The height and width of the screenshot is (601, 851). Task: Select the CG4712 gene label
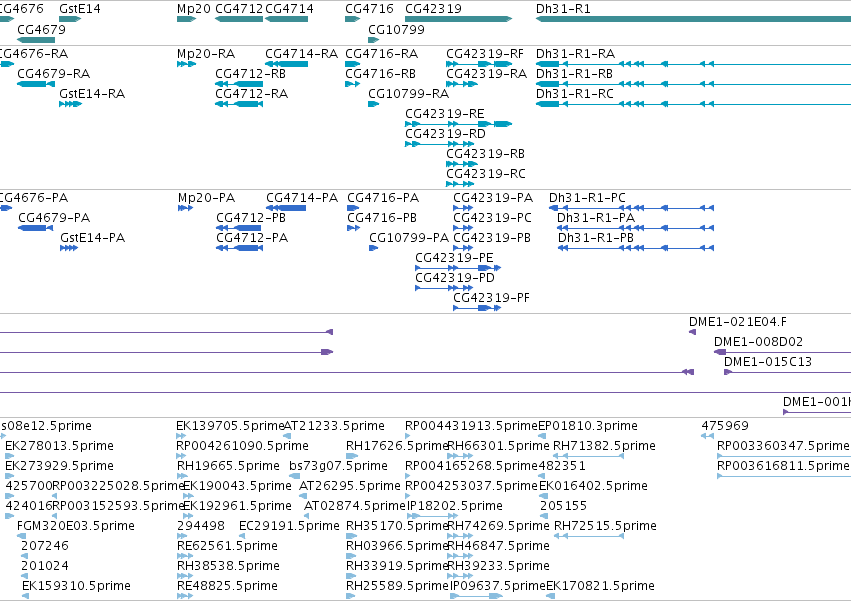pyautogui.click(x=239, y=9)
